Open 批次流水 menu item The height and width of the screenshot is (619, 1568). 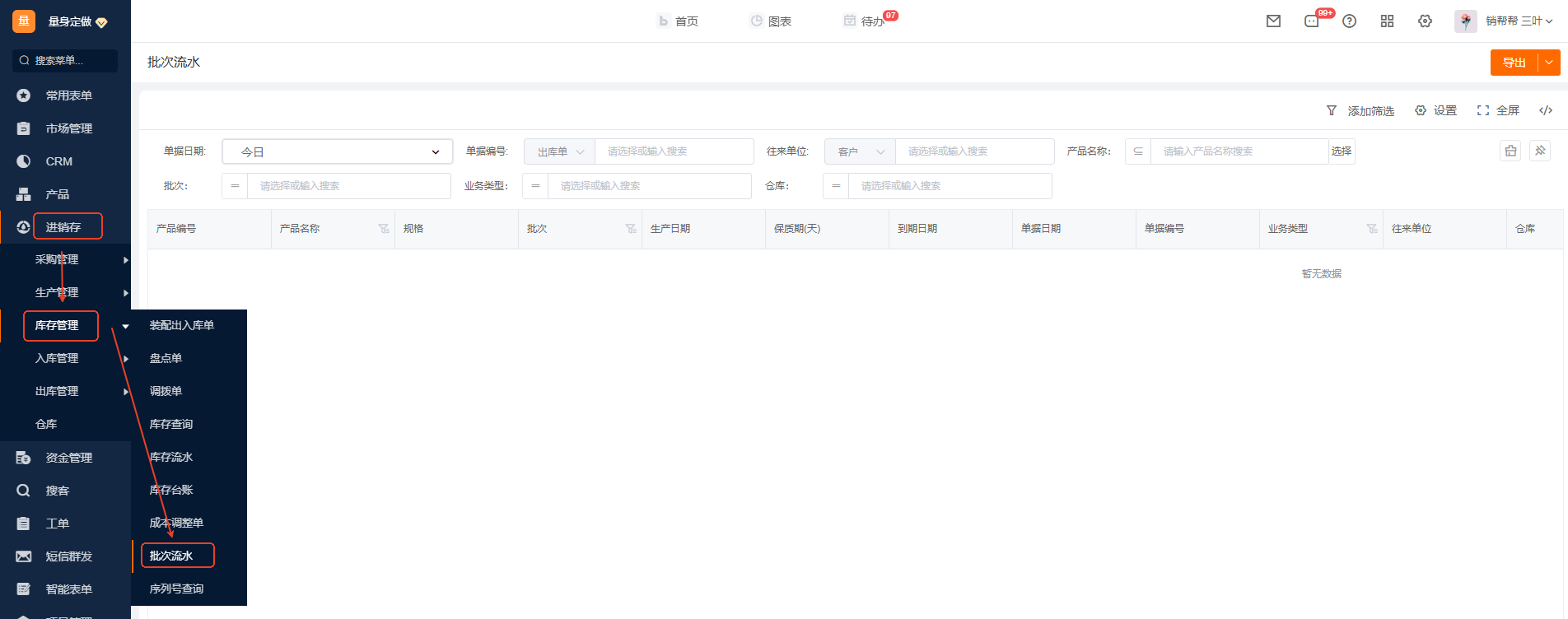171,556
